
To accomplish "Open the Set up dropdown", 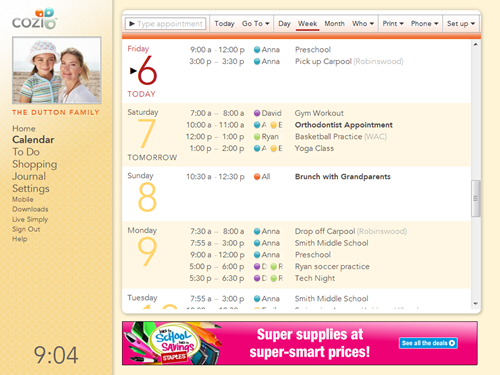I will click(461, 24).
